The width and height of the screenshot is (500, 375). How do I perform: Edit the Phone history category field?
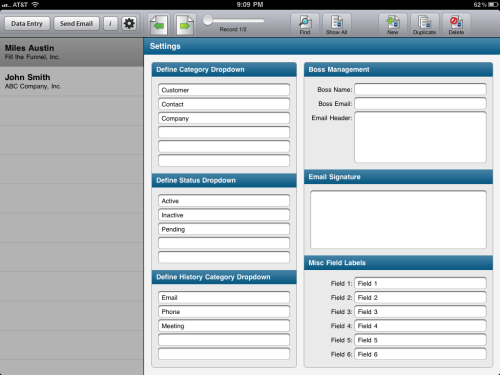(x=224, y=312)
